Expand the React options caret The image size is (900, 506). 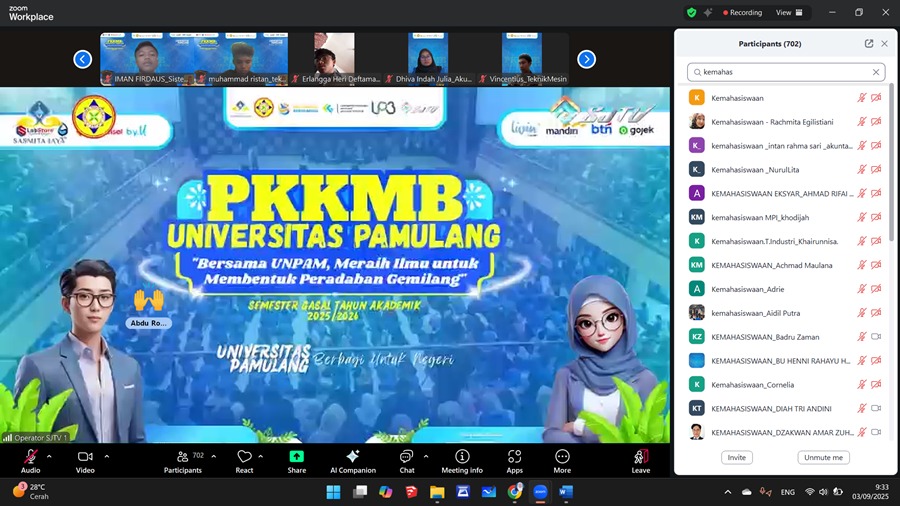pos(261,457)
